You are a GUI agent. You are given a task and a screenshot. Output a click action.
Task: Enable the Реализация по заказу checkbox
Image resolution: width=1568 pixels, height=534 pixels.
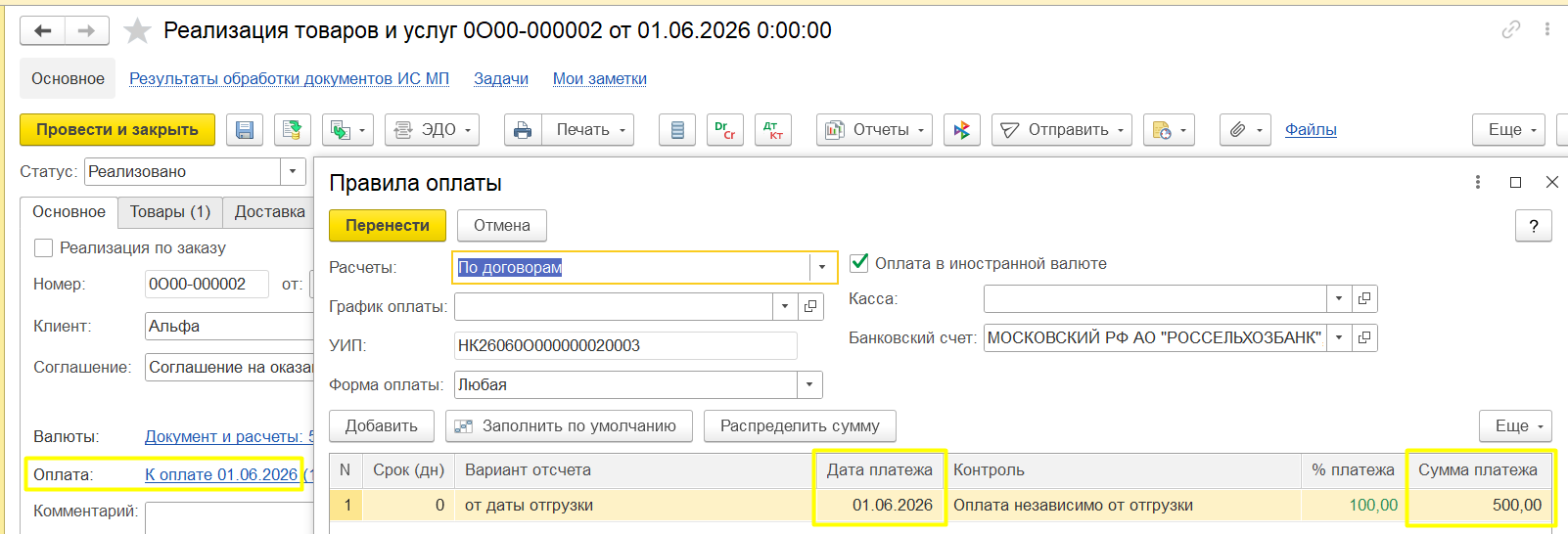click(43, 248)
